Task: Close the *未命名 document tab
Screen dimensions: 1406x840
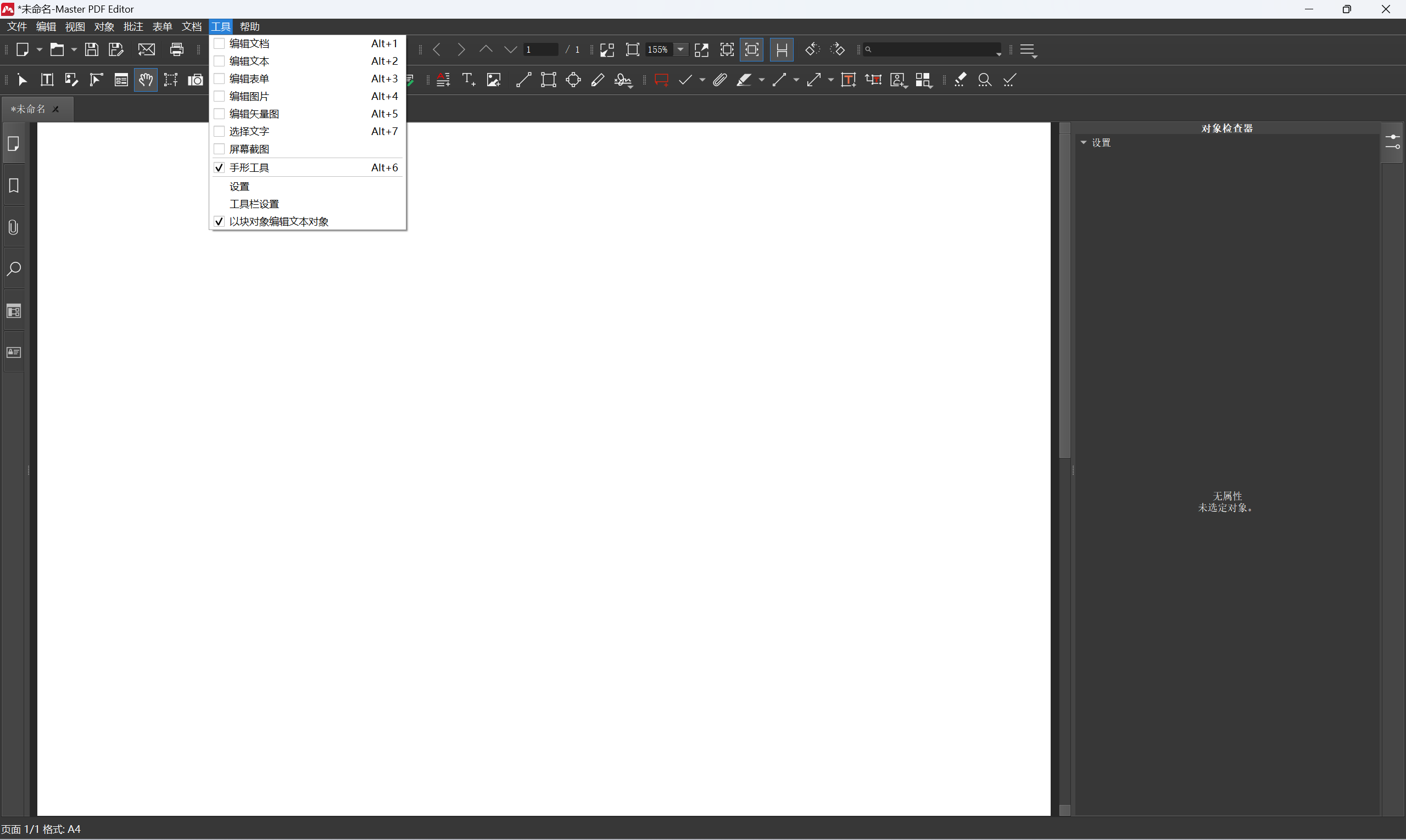Action: tap(56, 109)
